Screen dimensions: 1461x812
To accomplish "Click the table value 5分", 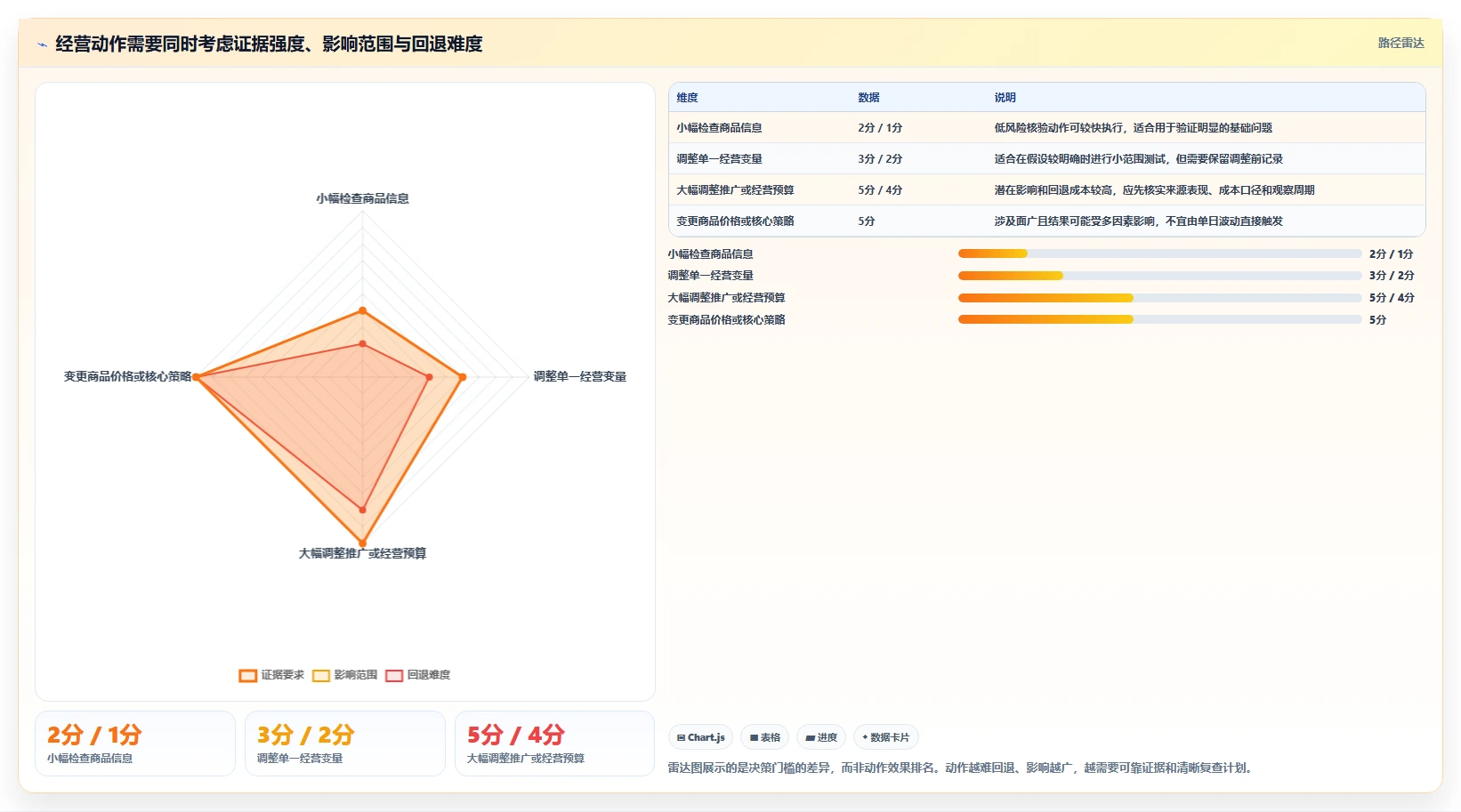I will click(867, 221).
